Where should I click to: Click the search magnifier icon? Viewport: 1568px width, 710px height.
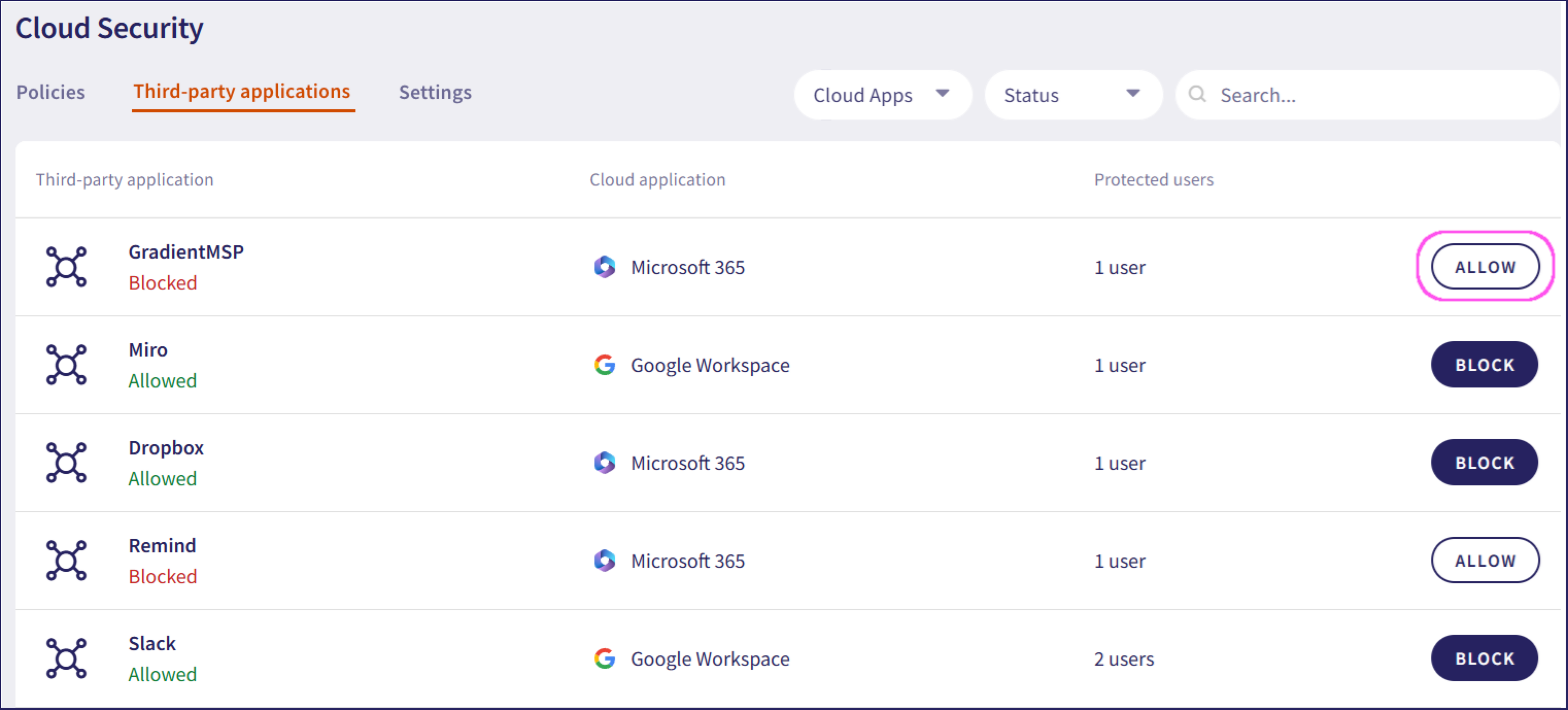coord(1197,94)
